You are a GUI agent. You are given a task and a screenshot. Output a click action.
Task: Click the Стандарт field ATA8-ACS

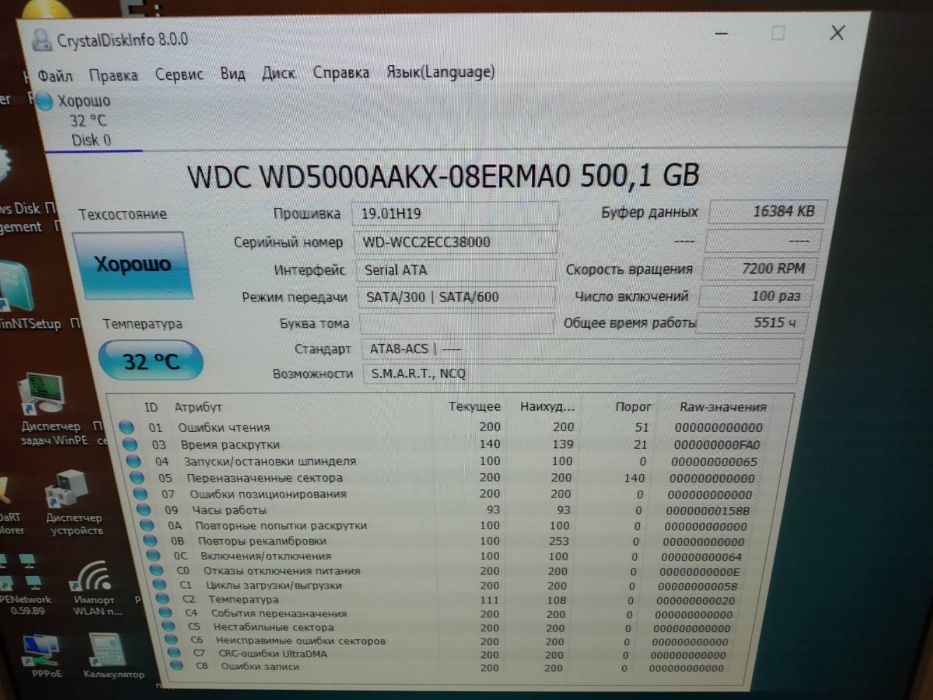click(x=582, y=349)
